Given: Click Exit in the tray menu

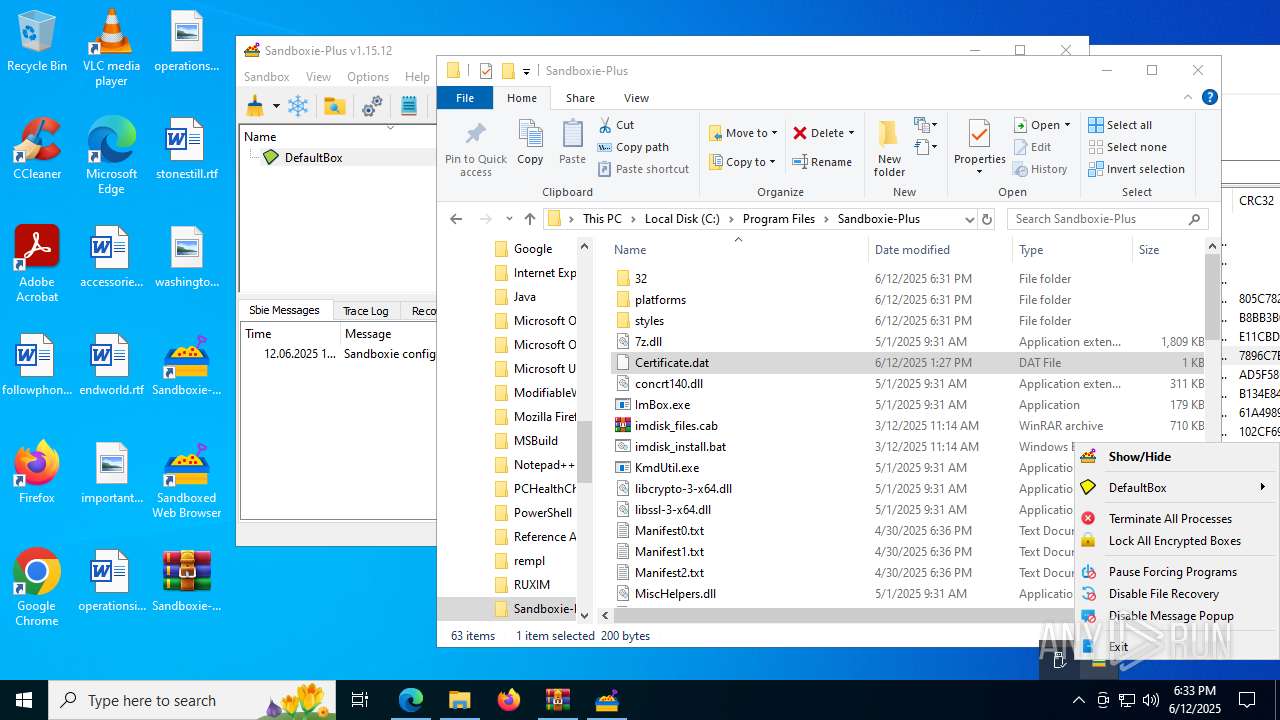Looking at the screenshot, I should 1118,647.
